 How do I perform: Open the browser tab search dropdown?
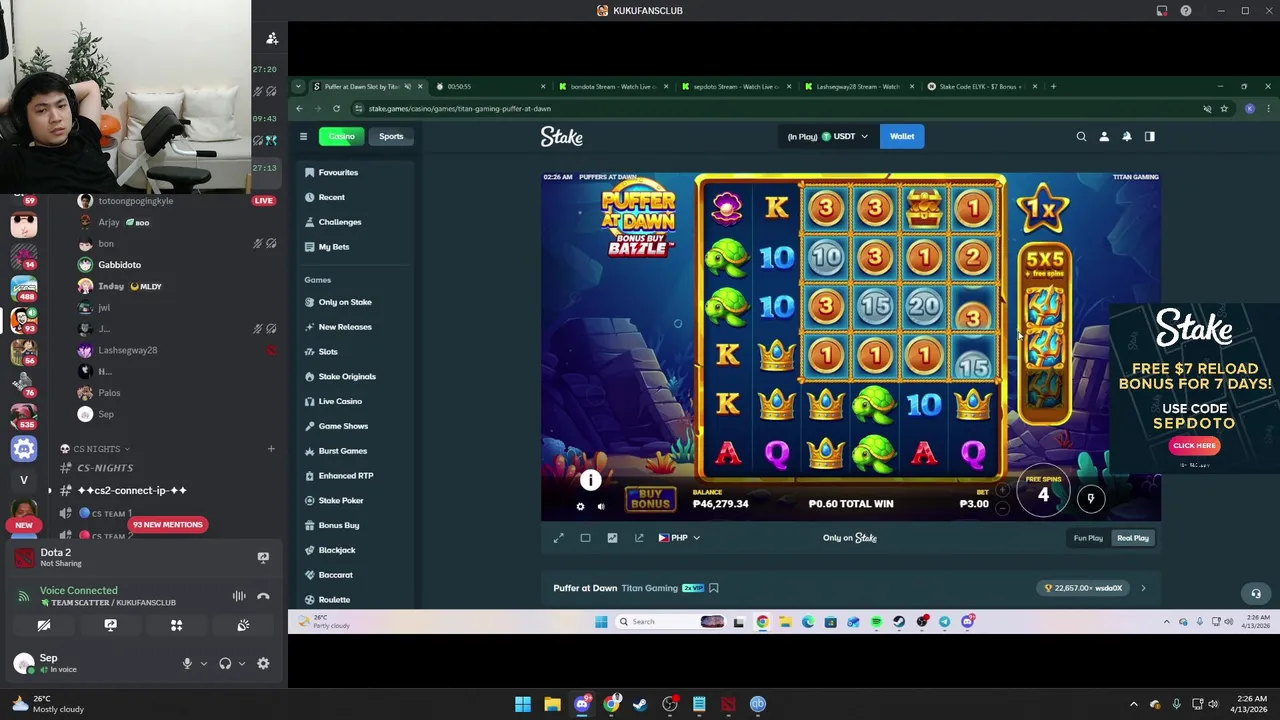pos(298,86)
